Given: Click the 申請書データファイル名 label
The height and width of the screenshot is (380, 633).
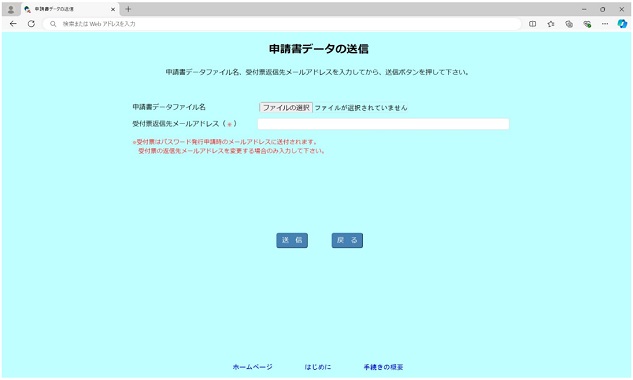Looking at the screenshot, I should [x=169, y=107].
